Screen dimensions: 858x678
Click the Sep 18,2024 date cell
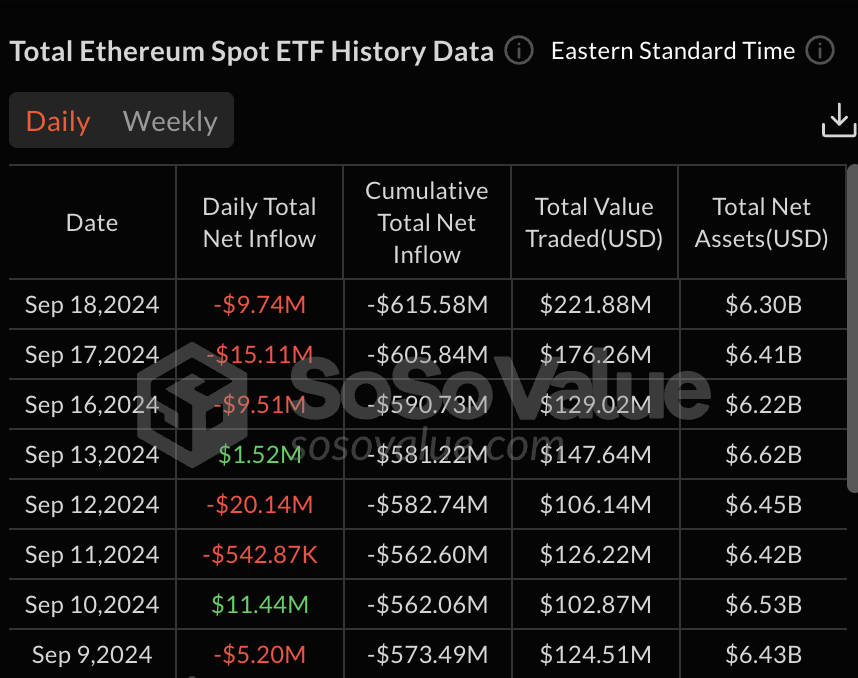click(x=92, y=305)
